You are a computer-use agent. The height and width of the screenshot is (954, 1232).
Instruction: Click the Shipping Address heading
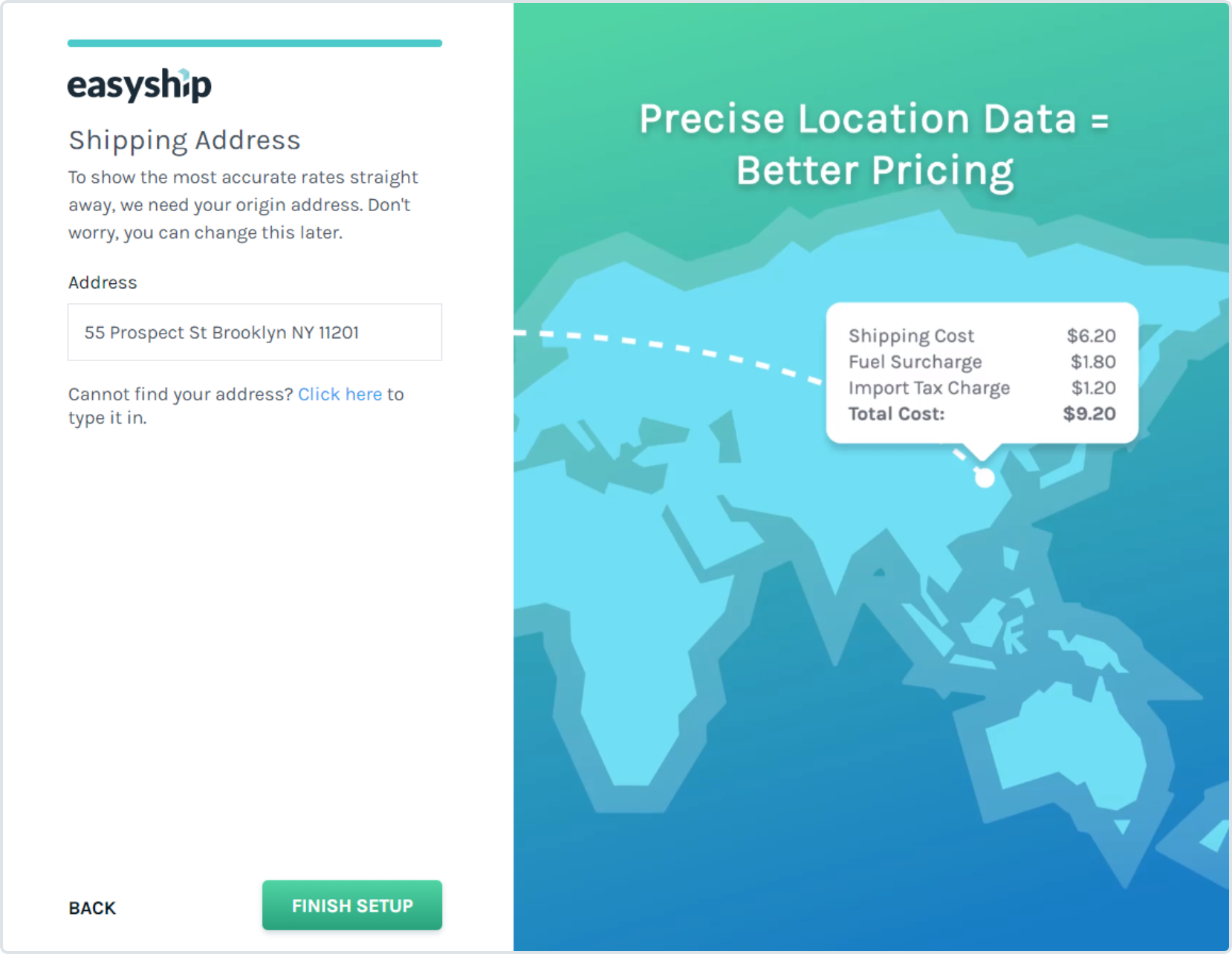tap(184, 140)
